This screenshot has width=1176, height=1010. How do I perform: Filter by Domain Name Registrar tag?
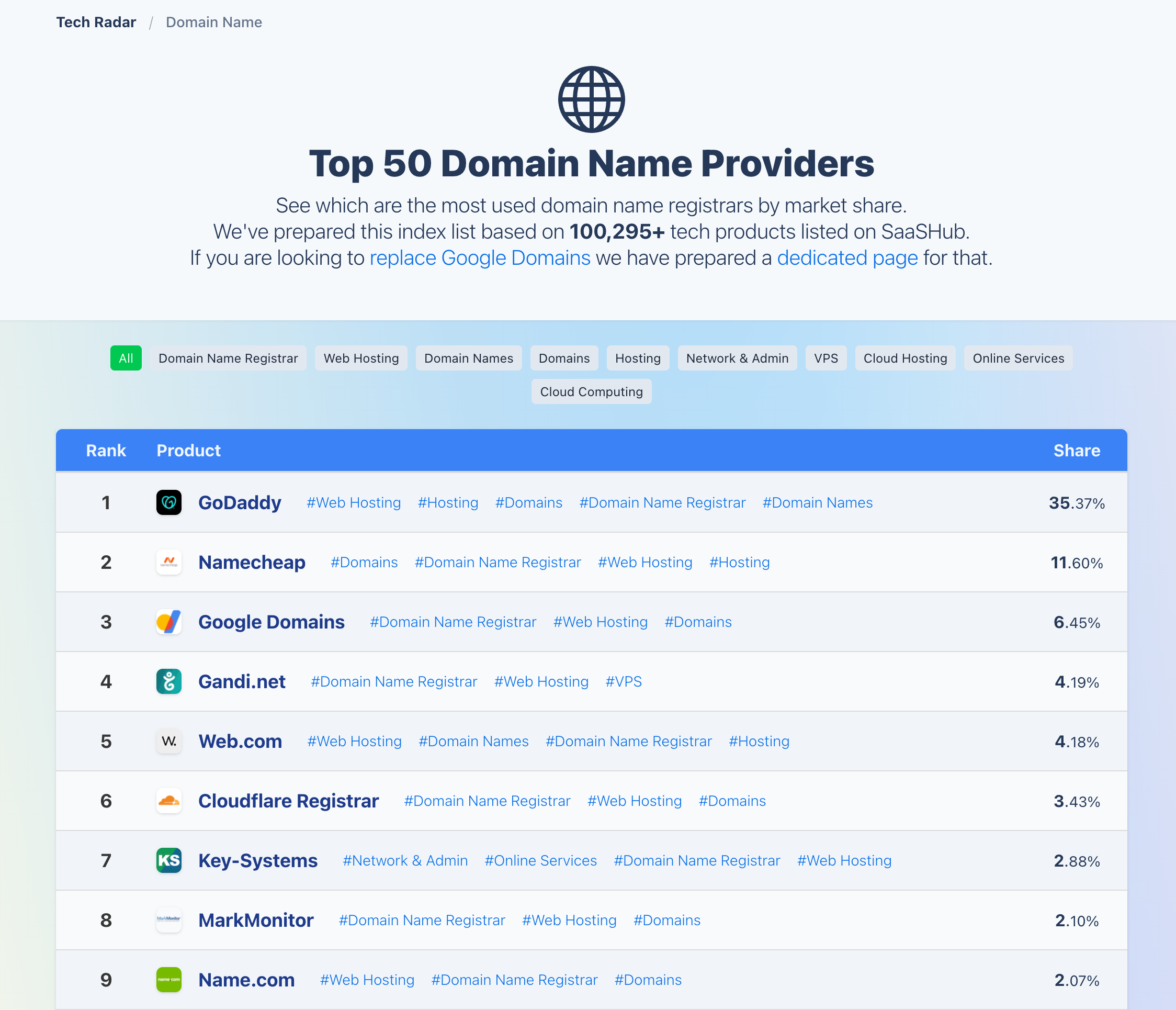(x=228, y=358)
